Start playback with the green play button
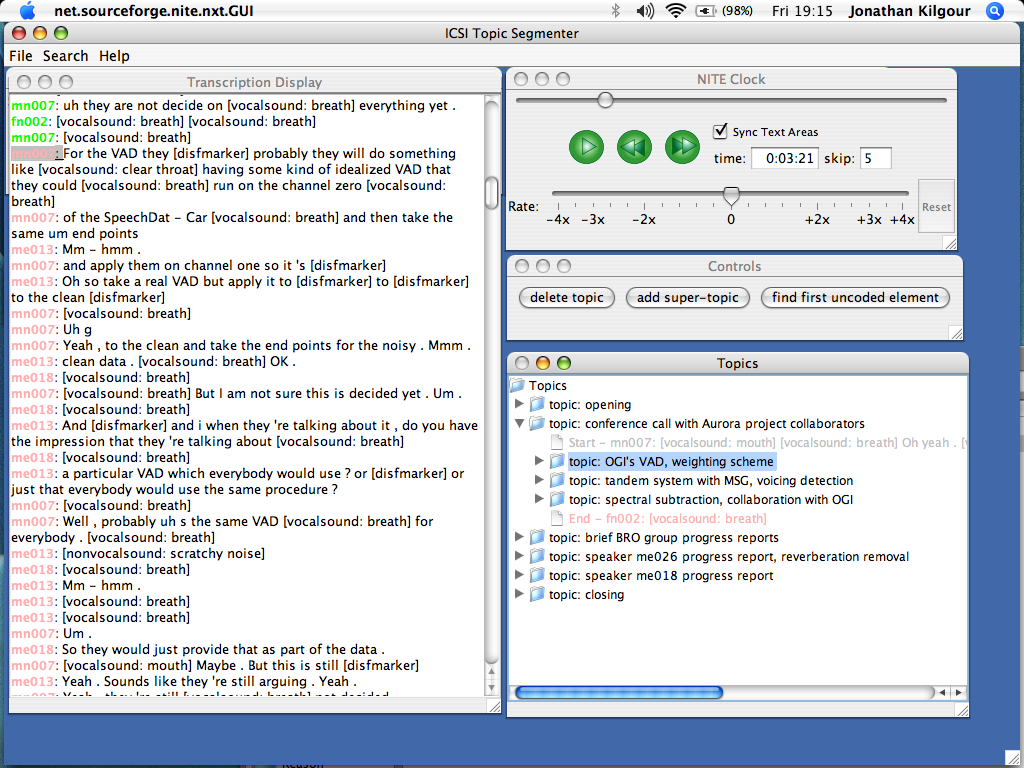 (586, 146)
